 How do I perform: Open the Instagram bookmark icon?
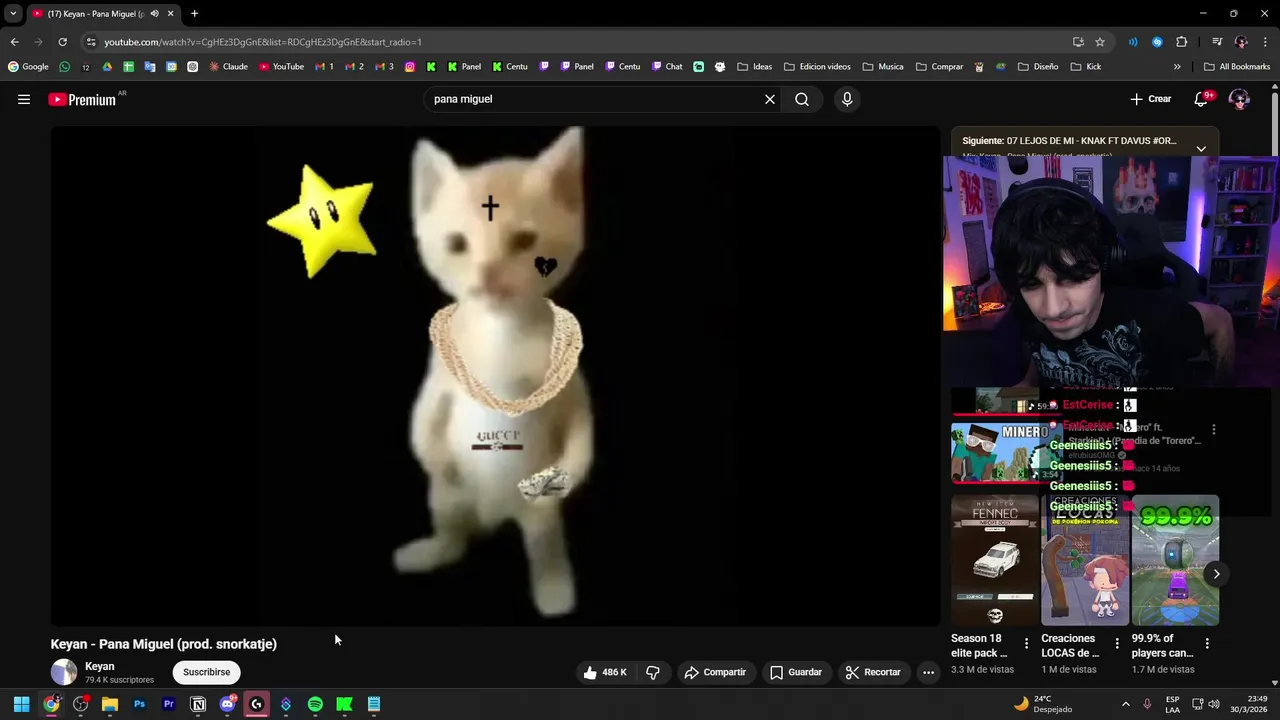[x=410, y=67]
